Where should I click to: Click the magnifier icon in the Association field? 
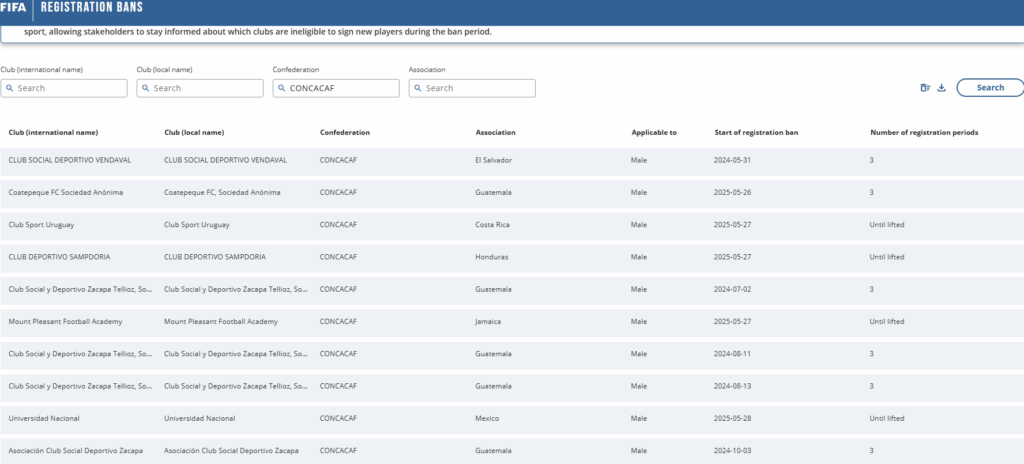(x=418, y=88)
